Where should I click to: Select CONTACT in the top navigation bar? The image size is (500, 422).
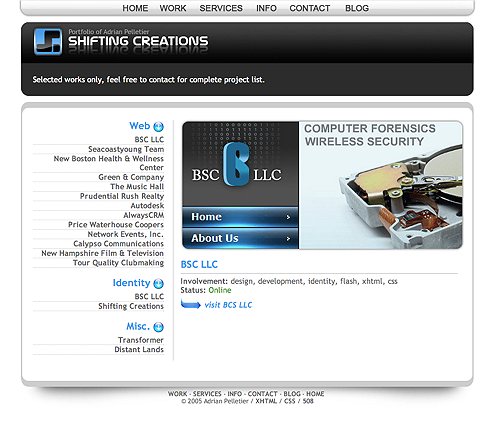[310, 8]
